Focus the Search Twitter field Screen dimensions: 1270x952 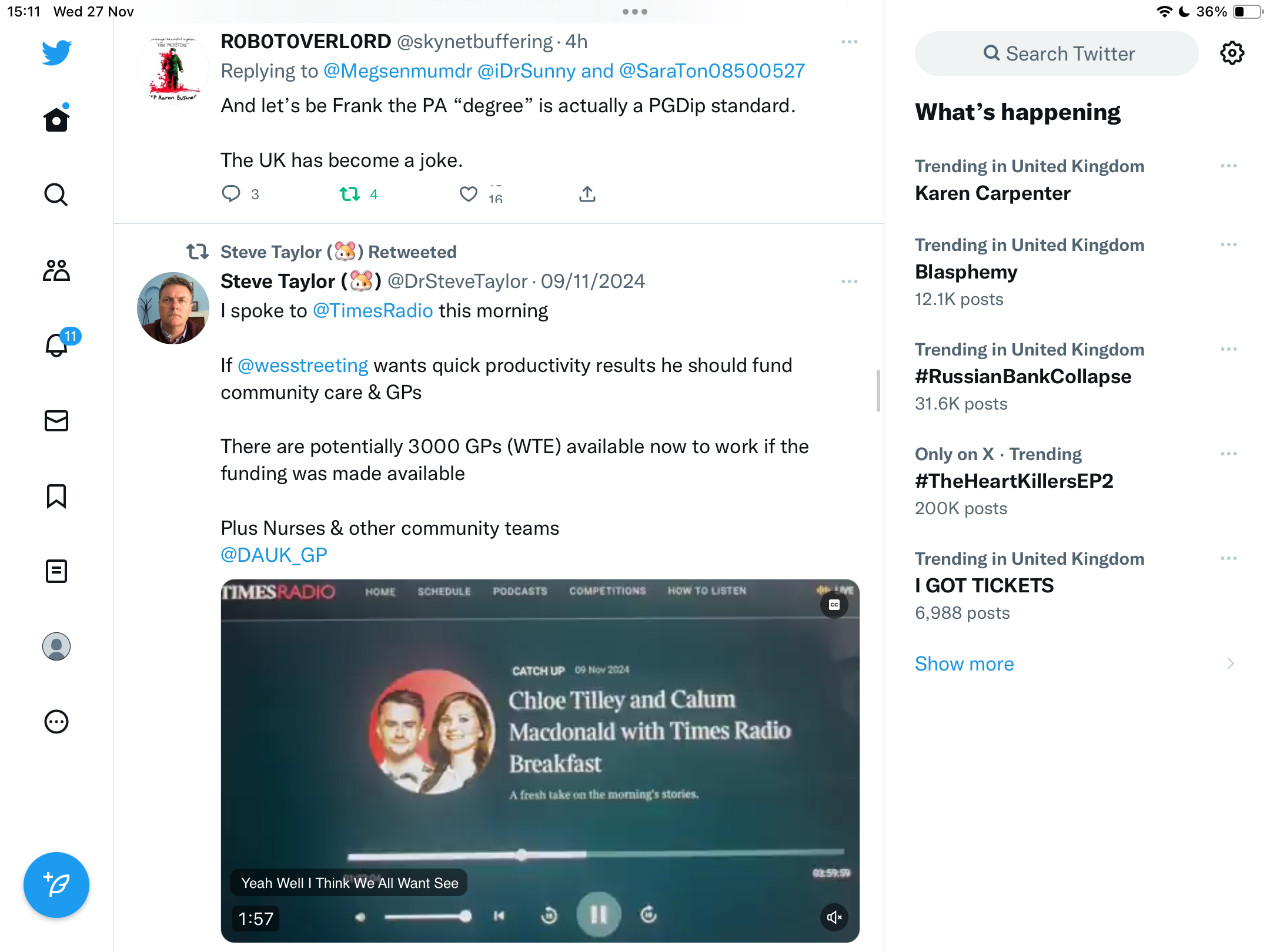point(1057,53)
